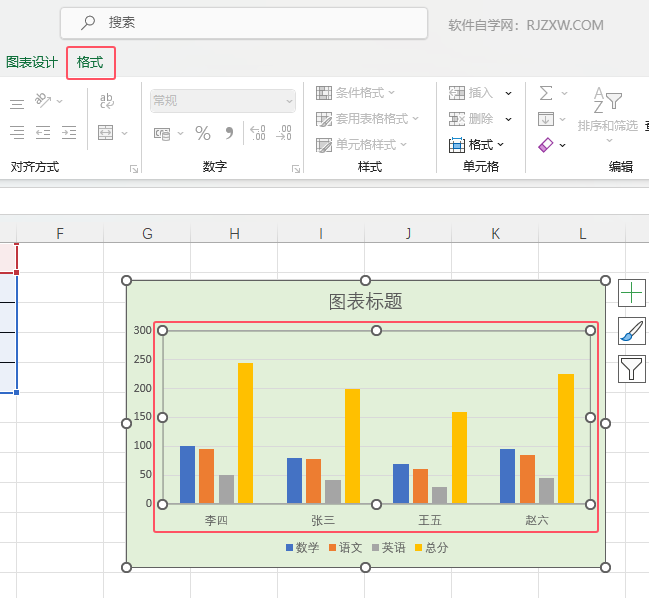Expand the 插入 dropdown arrow

pos(509,94)
